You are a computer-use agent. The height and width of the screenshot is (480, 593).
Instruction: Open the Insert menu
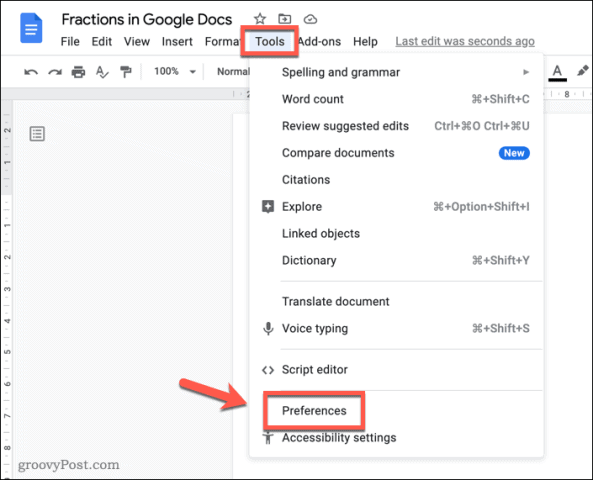click(x=177, y=41)
